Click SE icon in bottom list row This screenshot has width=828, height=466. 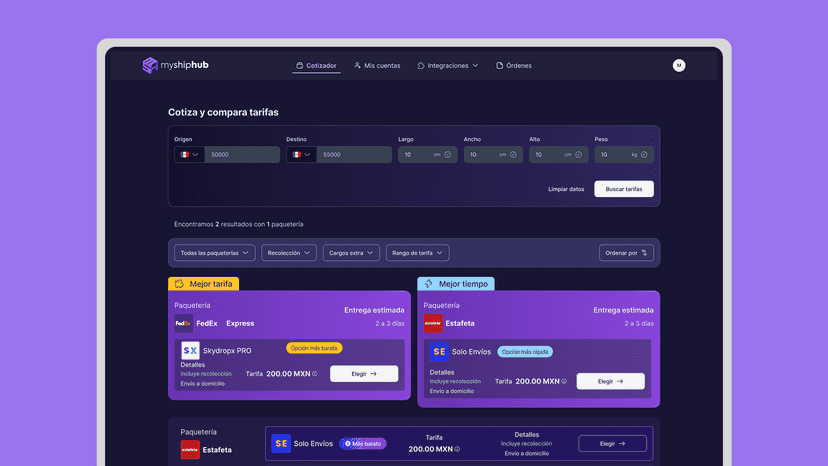(281, 444)
